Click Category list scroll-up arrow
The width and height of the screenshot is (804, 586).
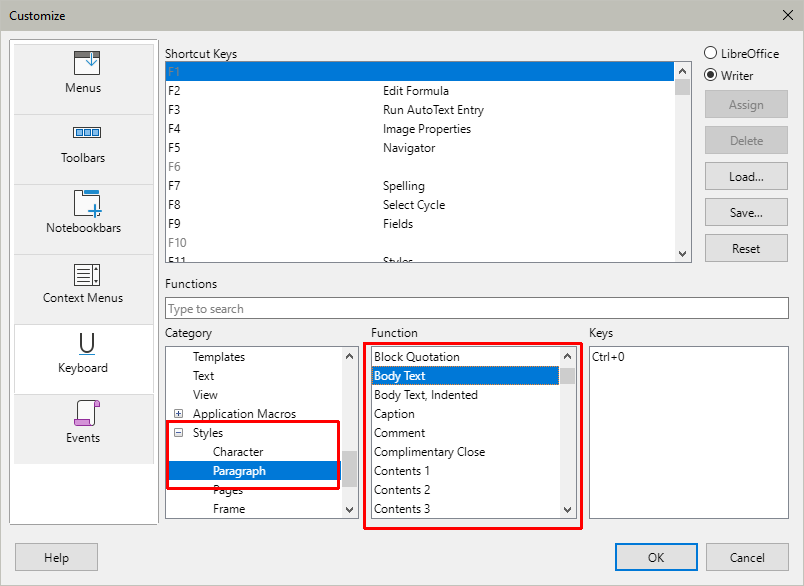coord(350,356)
